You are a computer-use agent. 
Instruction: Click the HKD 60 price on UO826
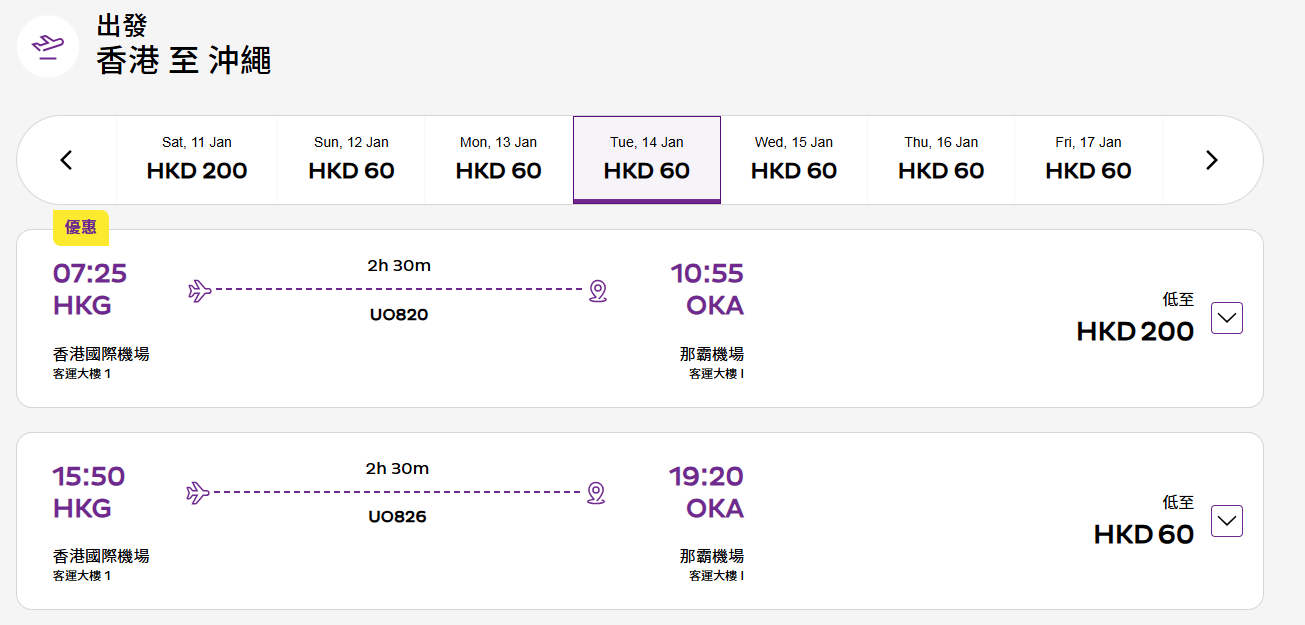[1144, 534]
